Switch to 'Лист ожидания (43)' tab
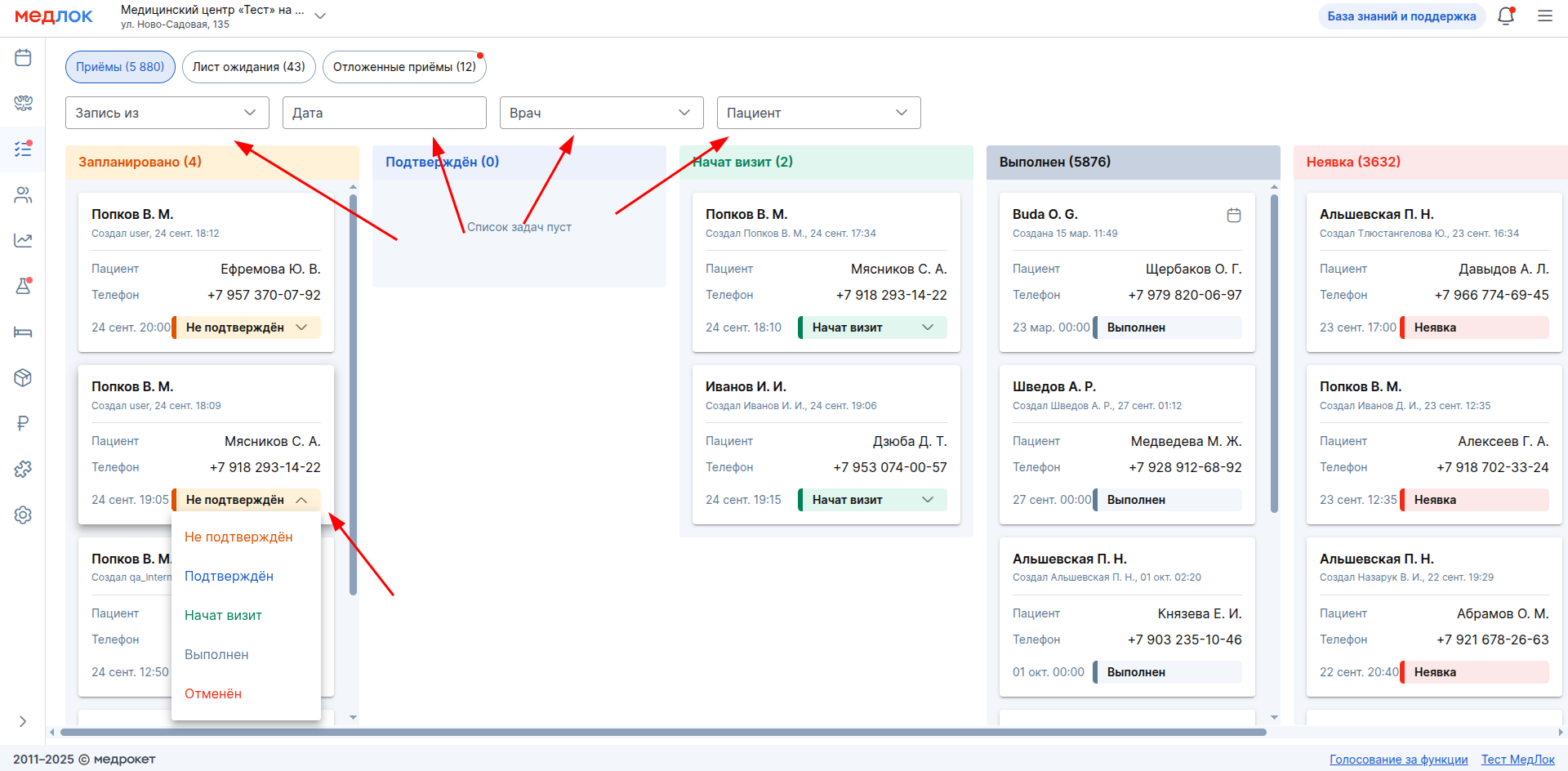The width and height of the screenshot is (1568, 771). click(248, 67)
